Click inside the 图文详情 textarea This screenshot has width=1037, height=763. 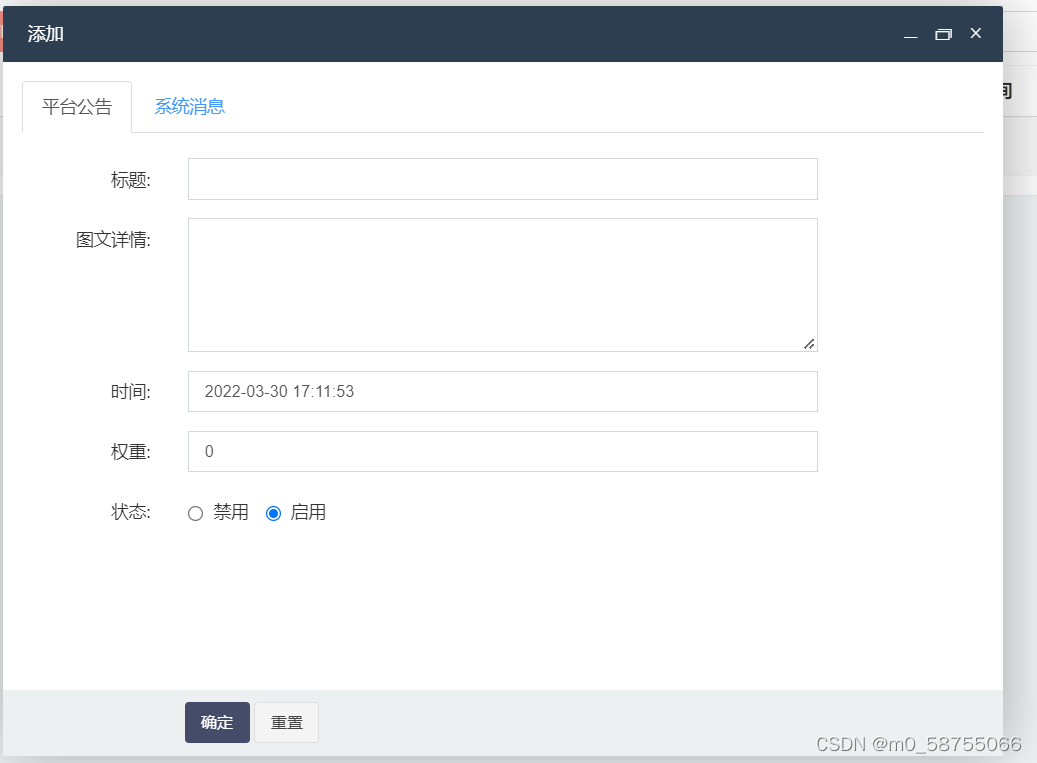click(503, 285)
